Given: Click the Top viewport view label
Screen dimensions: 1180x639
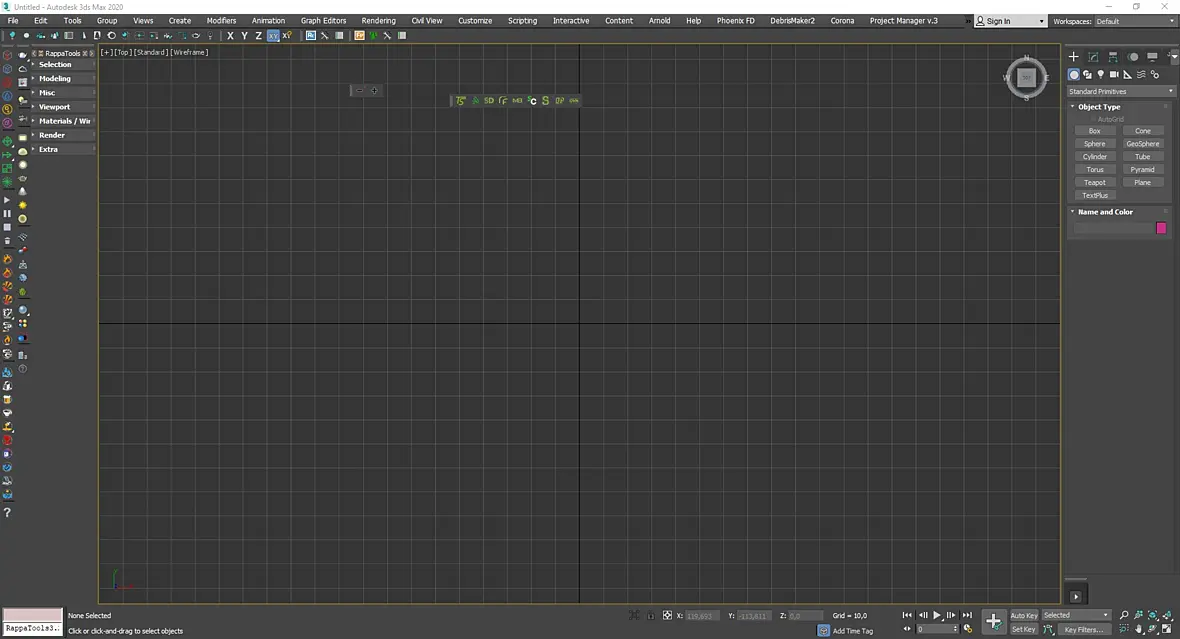Looking at the screenshot, I should [x=123, y=52].
